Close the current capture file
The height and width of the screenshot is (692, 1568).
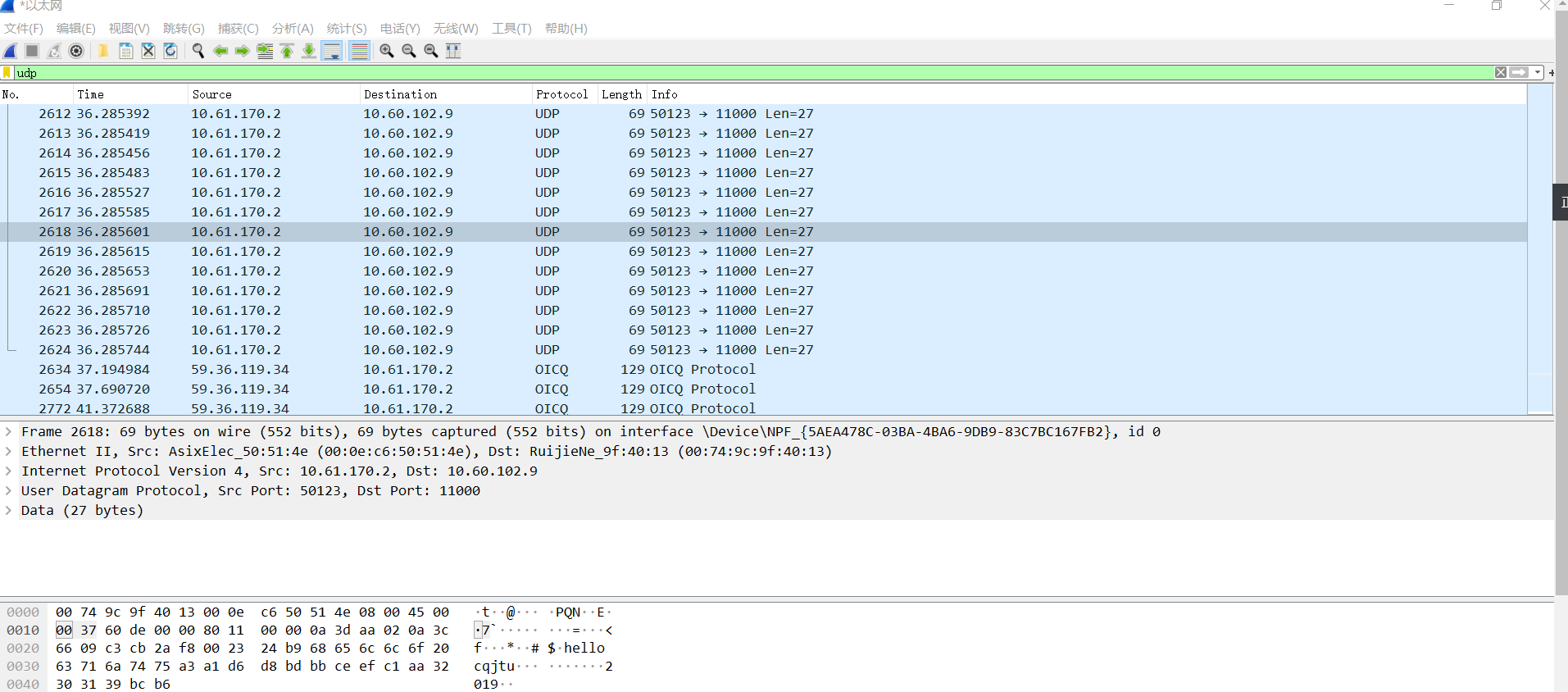coord(148,51)
